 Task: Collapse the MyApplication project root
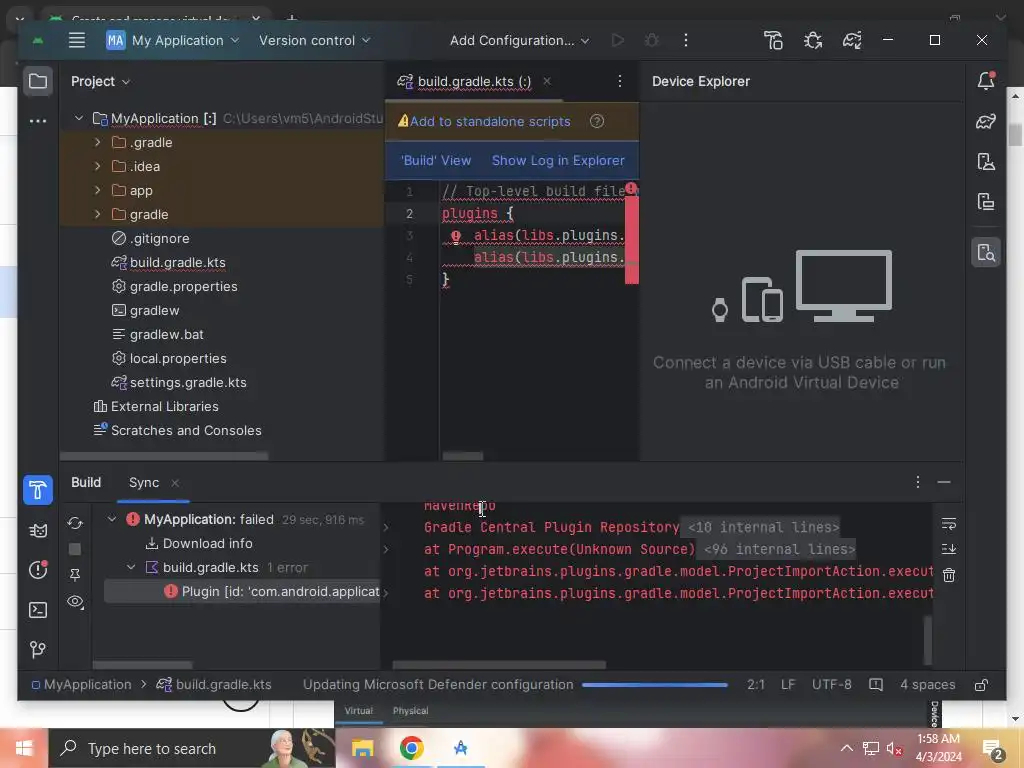click(x=79, y=118)
